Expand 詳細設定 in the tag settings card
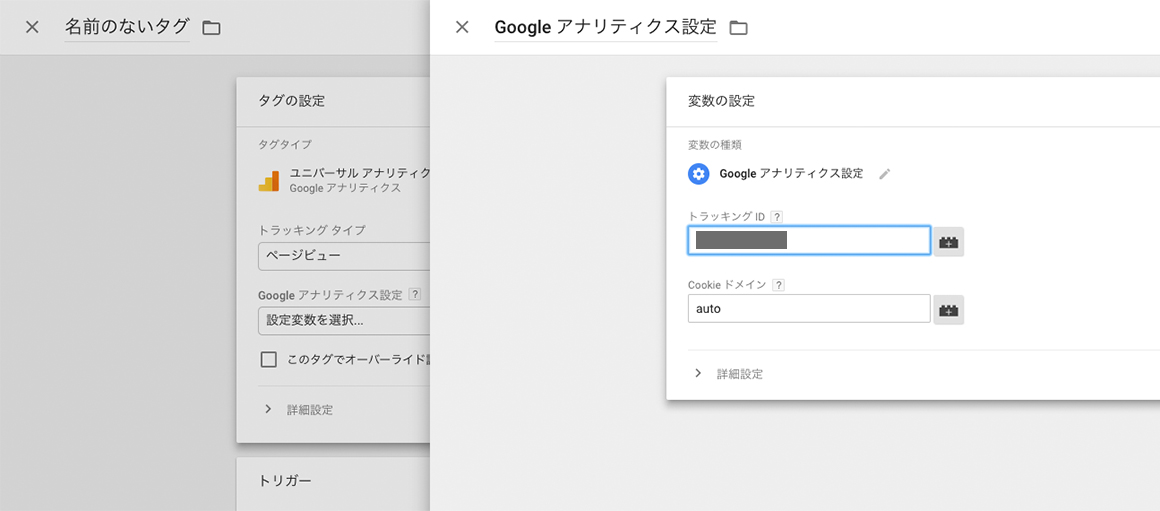Screen dimensions: 1160x511 click(x=299, y=410)
